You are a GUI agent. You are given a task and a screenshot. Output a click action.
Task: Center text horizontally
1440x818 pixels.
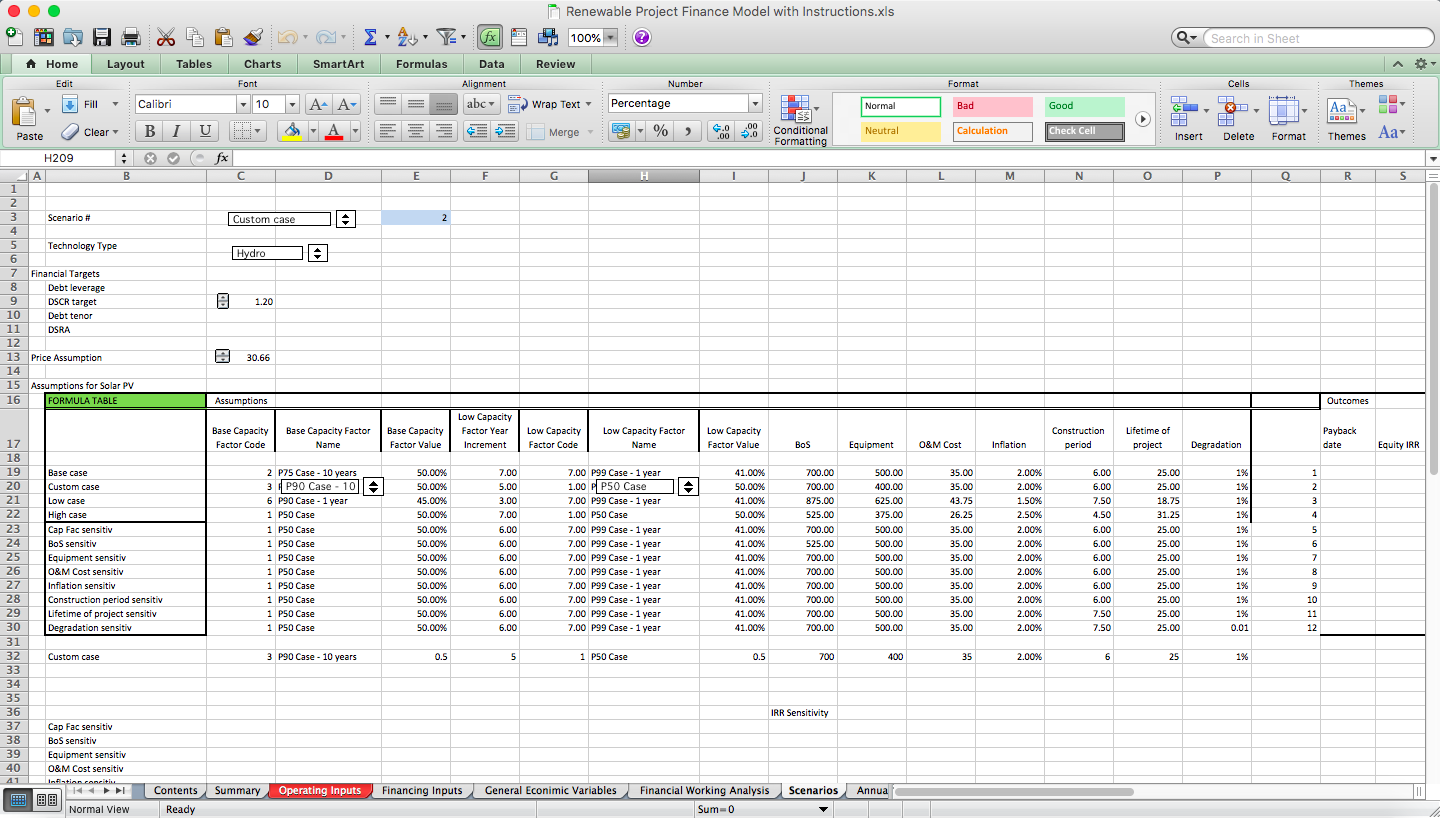pos(416,131)
